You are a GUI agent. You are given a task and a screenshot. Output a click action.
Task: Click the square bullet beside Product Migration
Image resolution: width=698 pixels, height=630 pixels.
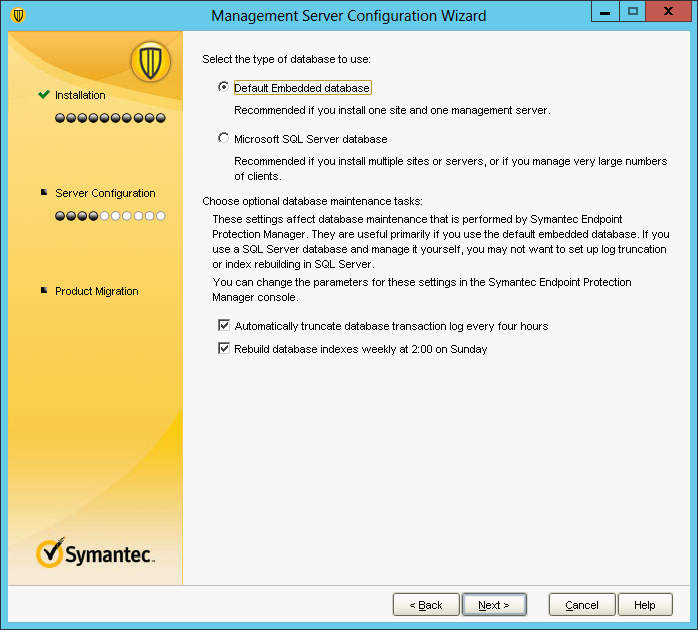(44, 290)
